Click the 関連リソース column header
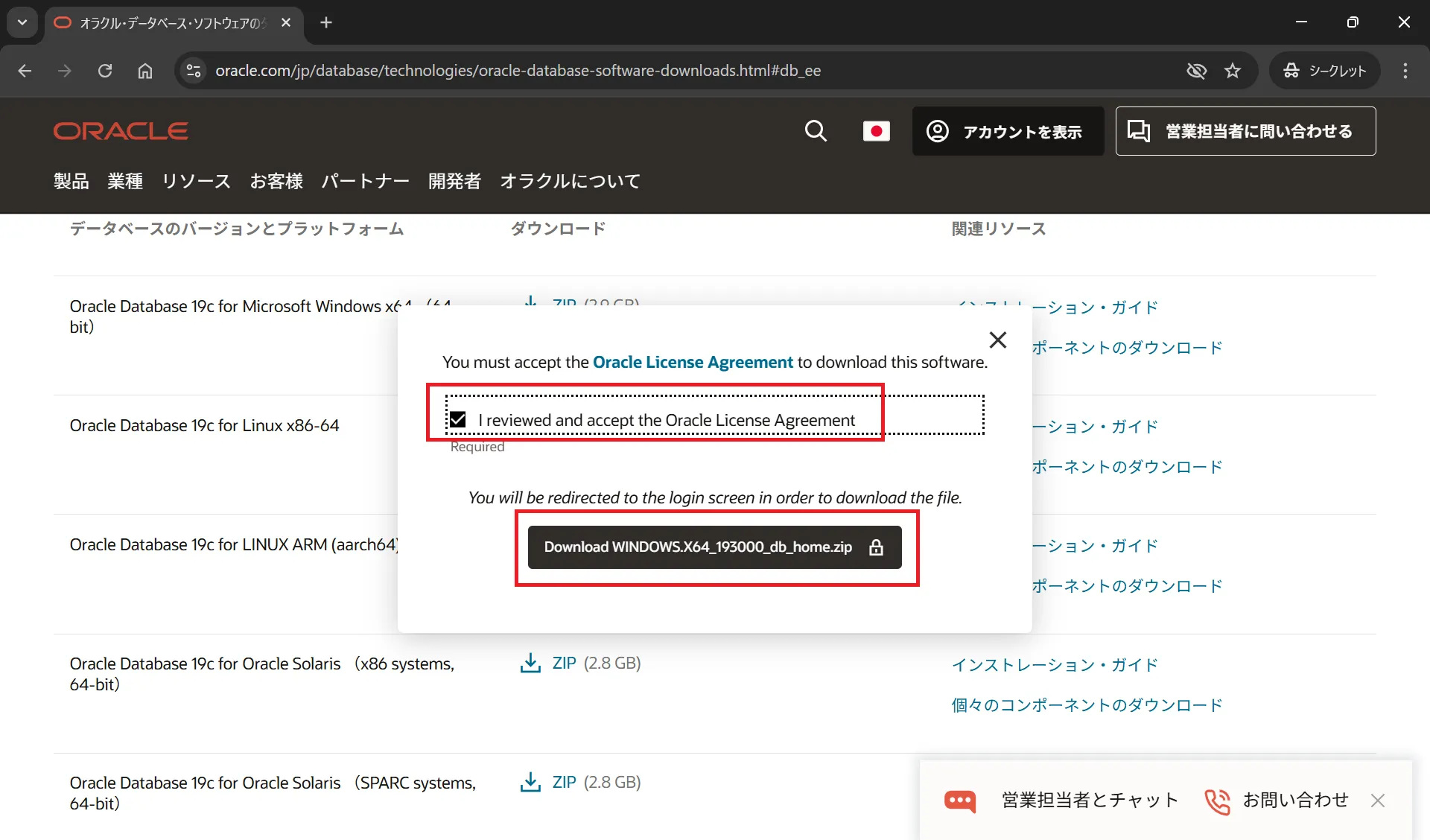Image resolution: width=1430 pixels, height=840 pixels. click(999, 229)
